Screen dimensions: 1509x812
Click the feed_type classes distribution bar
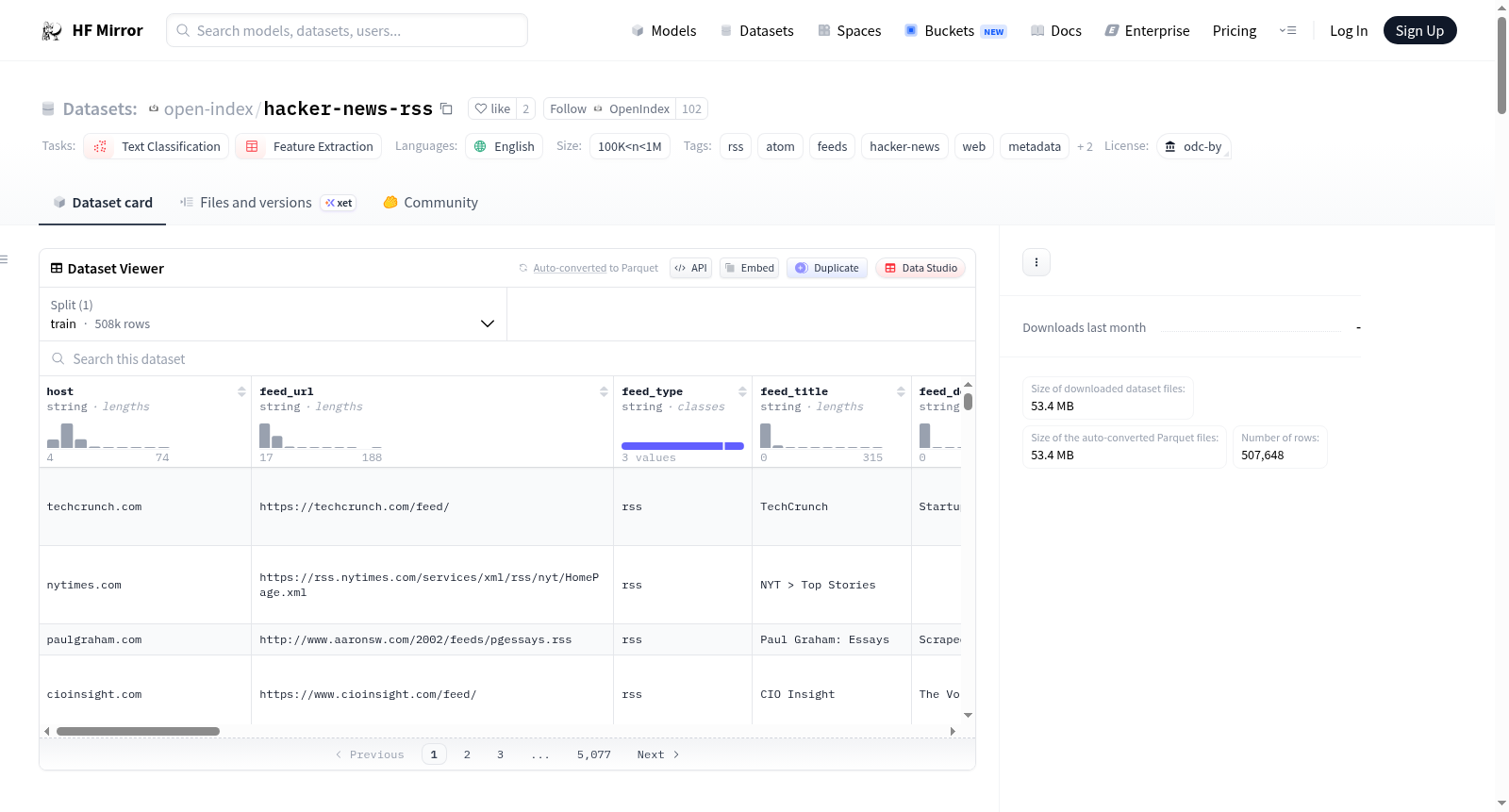coord(683,446)
